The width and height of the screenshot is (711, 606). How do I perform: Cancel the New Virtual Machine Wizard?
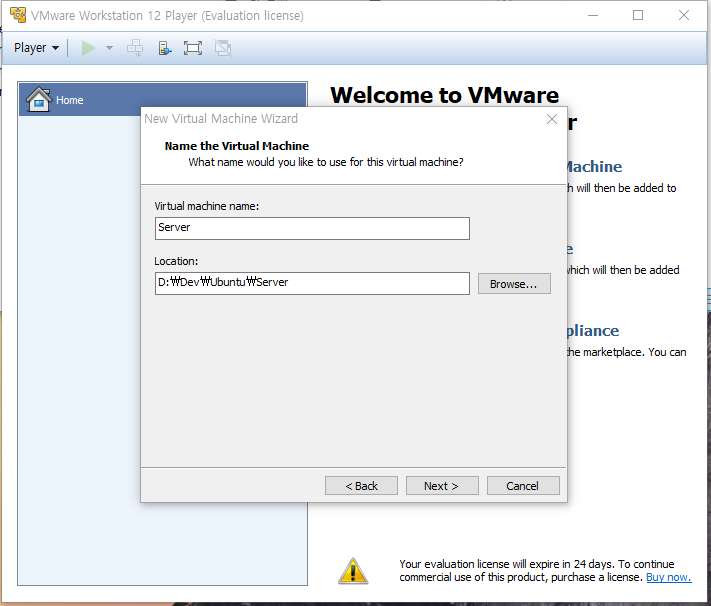(x=523, y=486)
